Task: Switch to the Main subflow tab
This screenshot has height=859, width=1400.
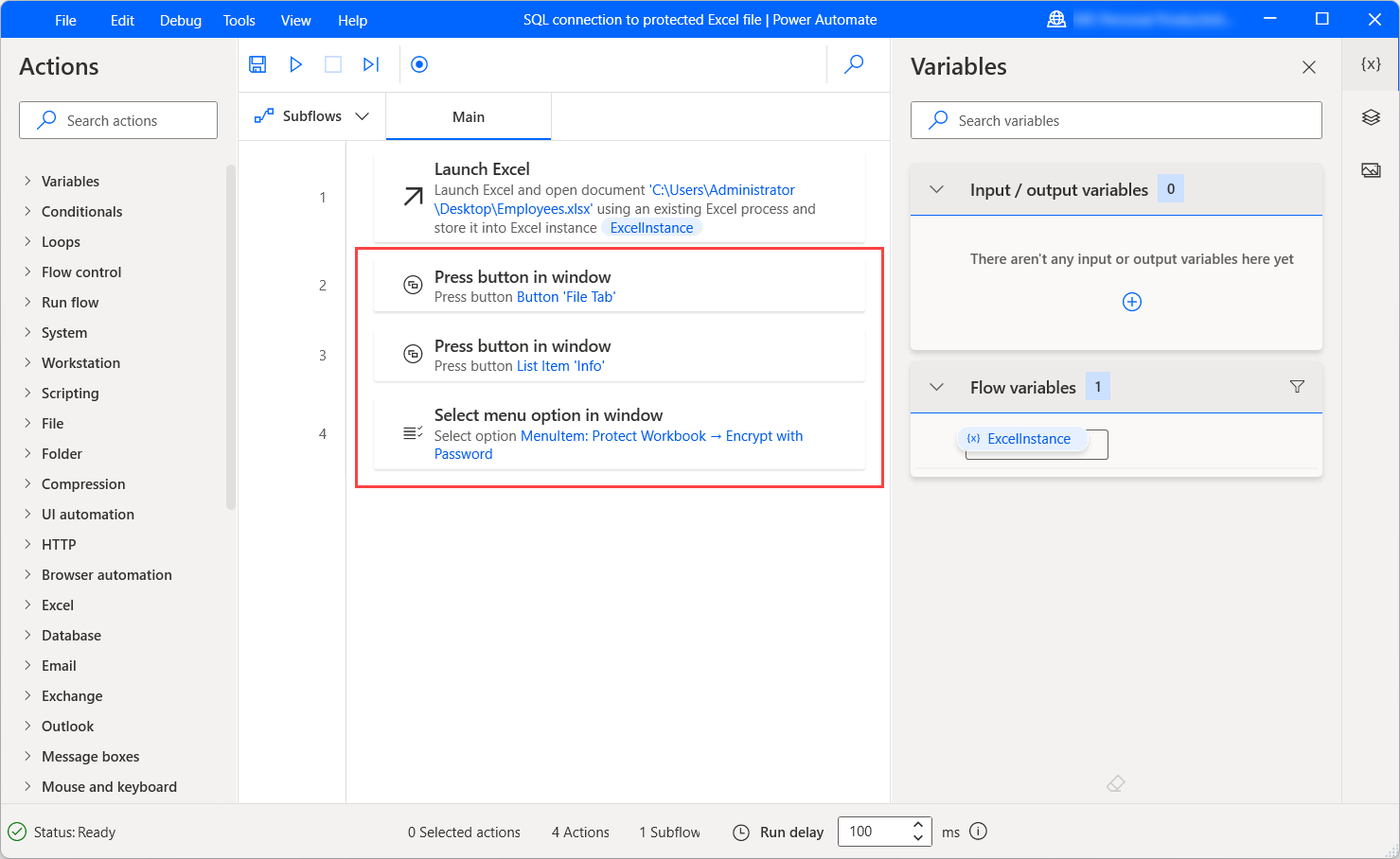Action: click(x=468, y=117)
